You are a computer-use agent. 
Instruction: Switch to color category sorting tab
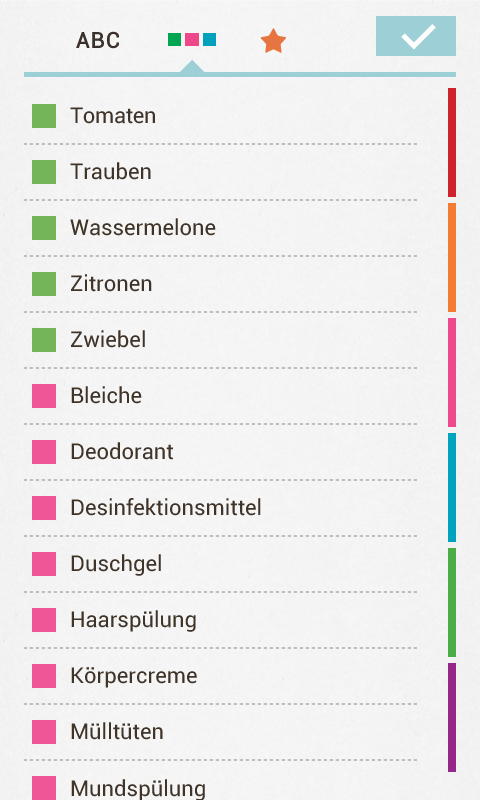pyautogui.click(x=192, y=39)
